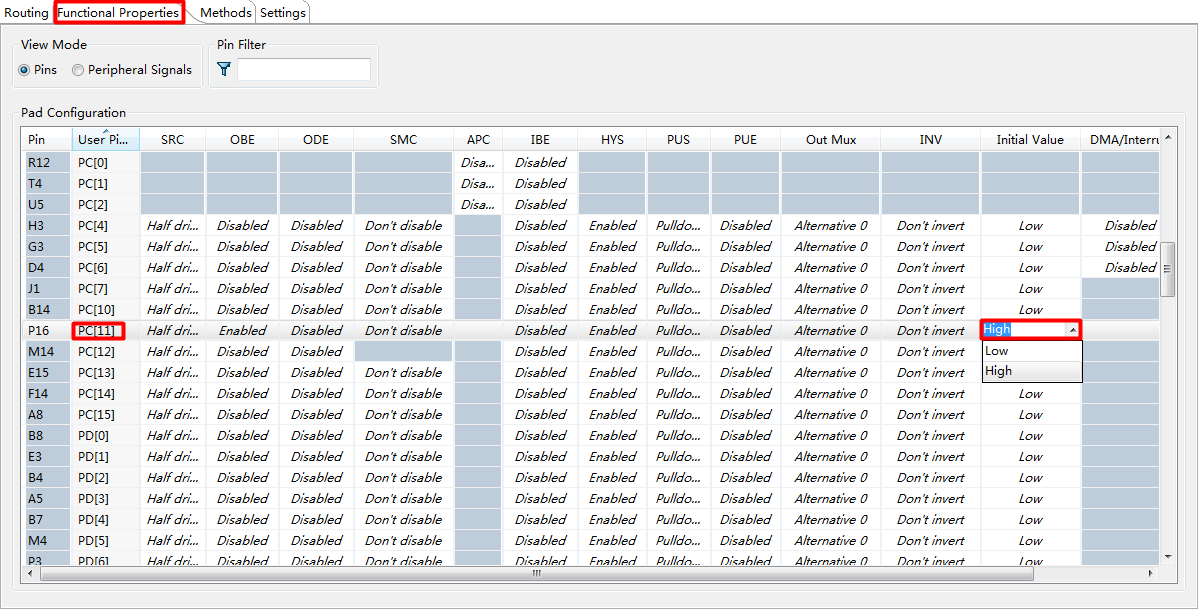Click inside the Pin Filter text field
1198x609 pixels.
tap(303, 70)
